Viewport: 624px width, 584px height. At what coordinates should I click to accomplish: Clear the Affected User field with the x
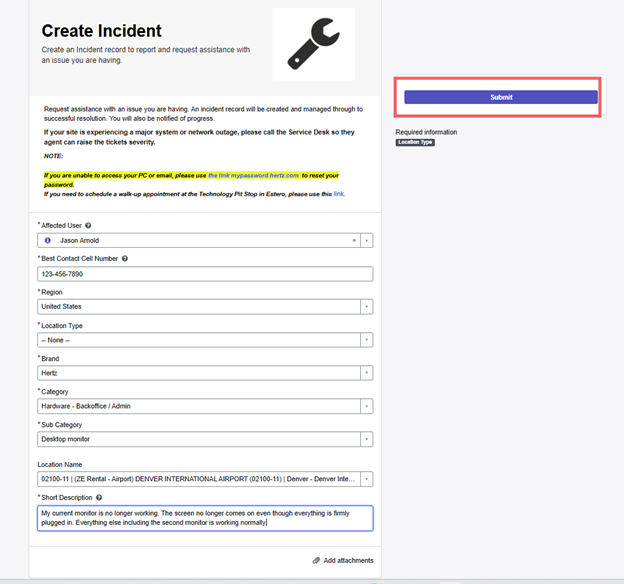pyautogui.click(x=354, y=240)
